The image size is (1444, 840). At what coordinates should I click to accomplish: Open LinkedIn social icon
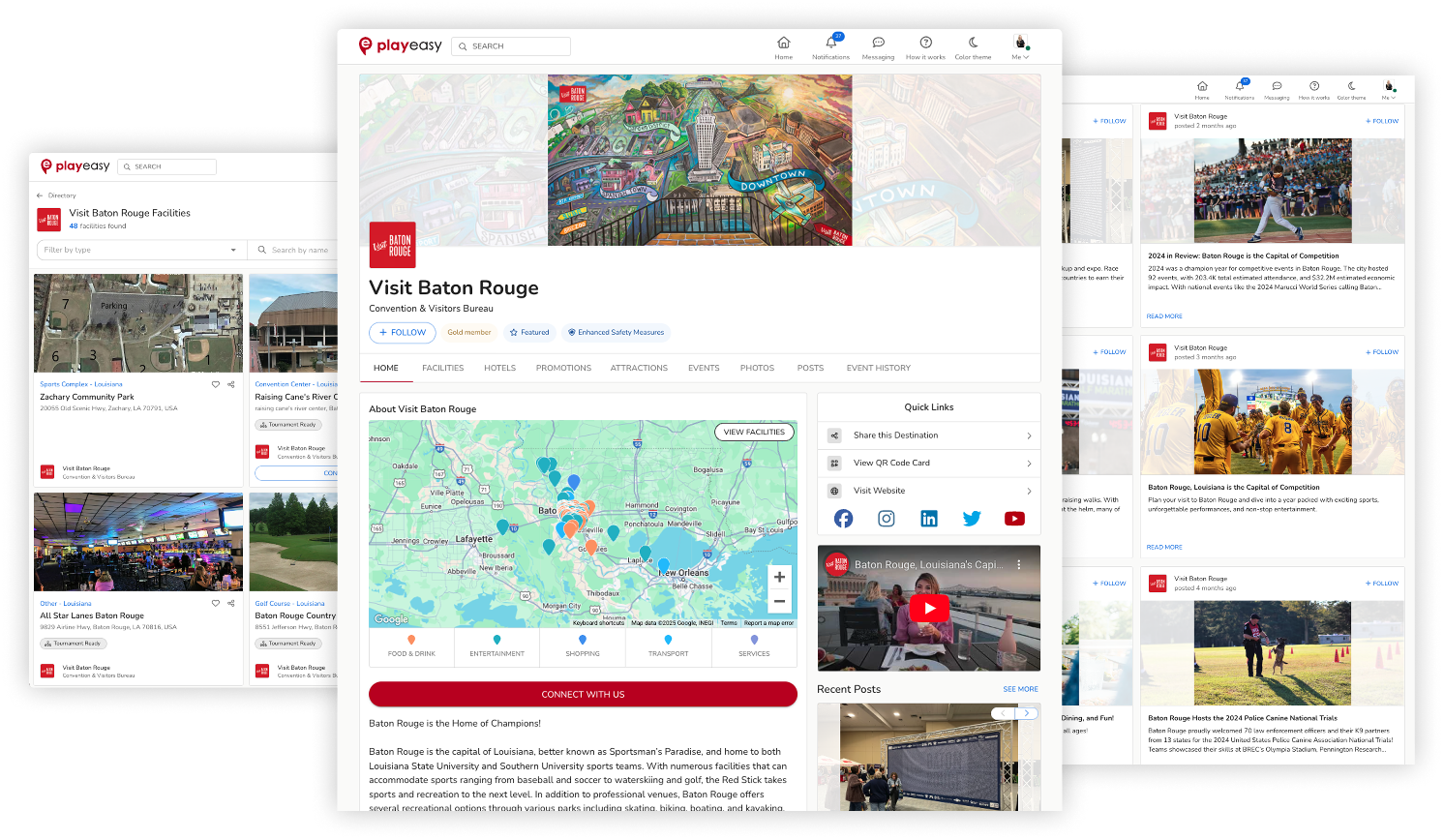[929, 519]
